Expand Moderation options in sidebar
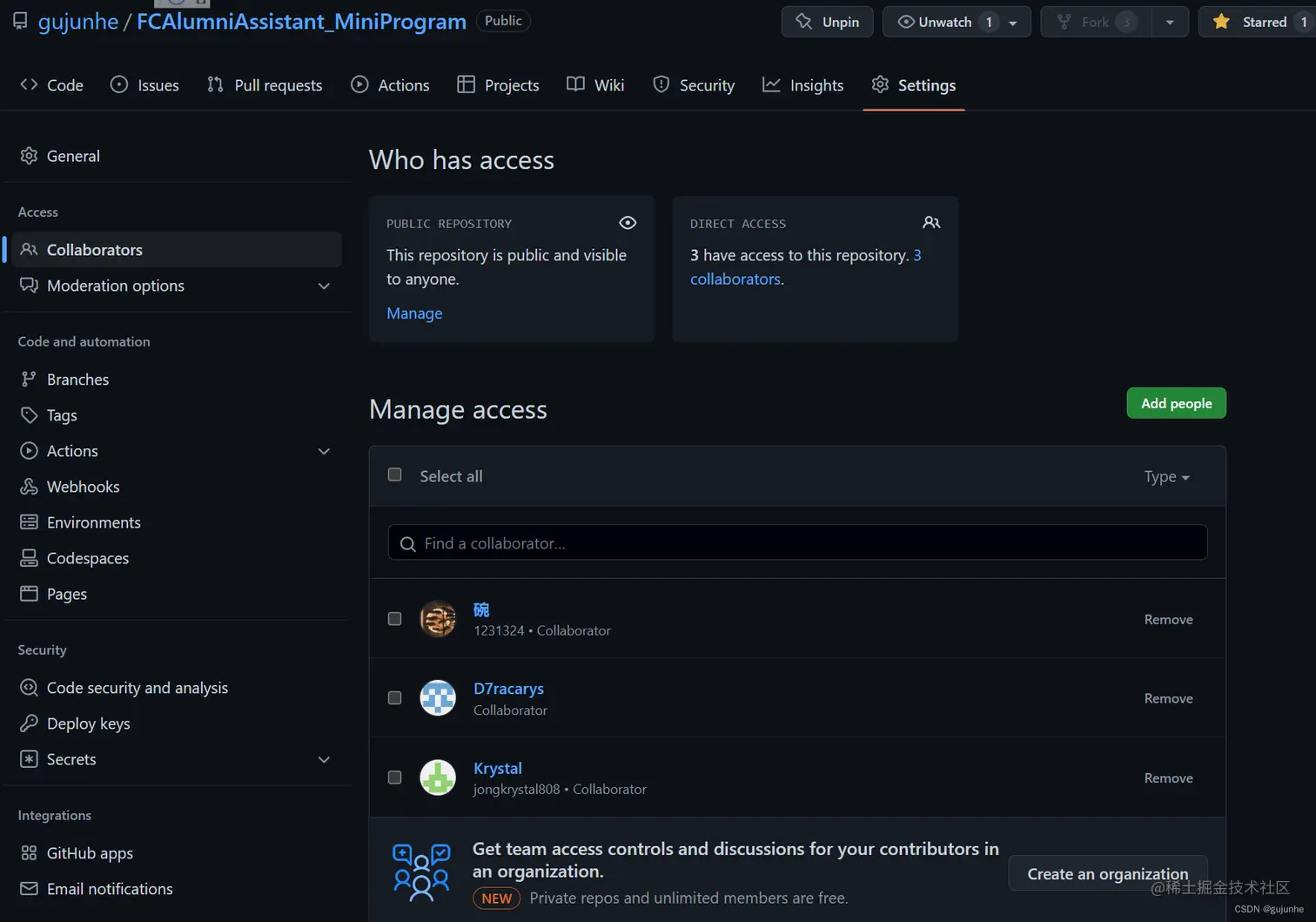 pos(324,286)
